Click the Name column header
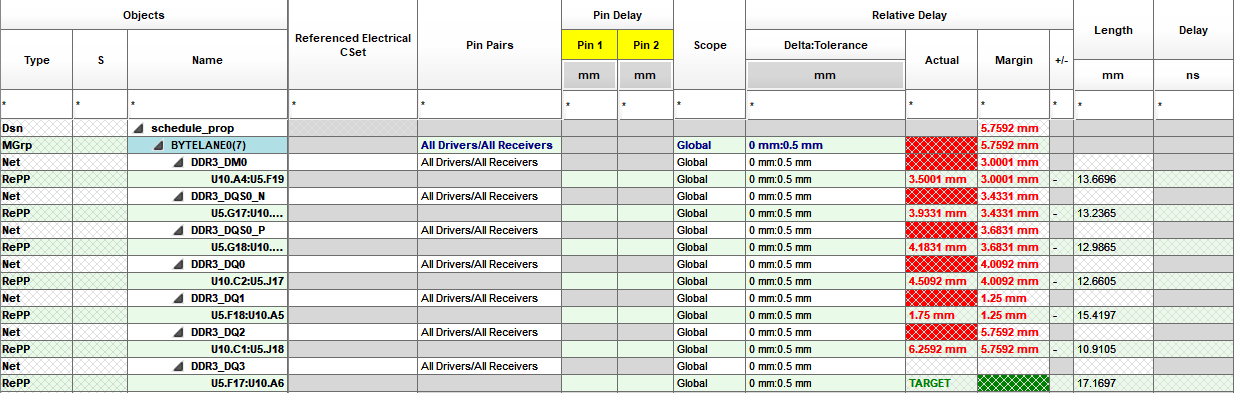 207,60
